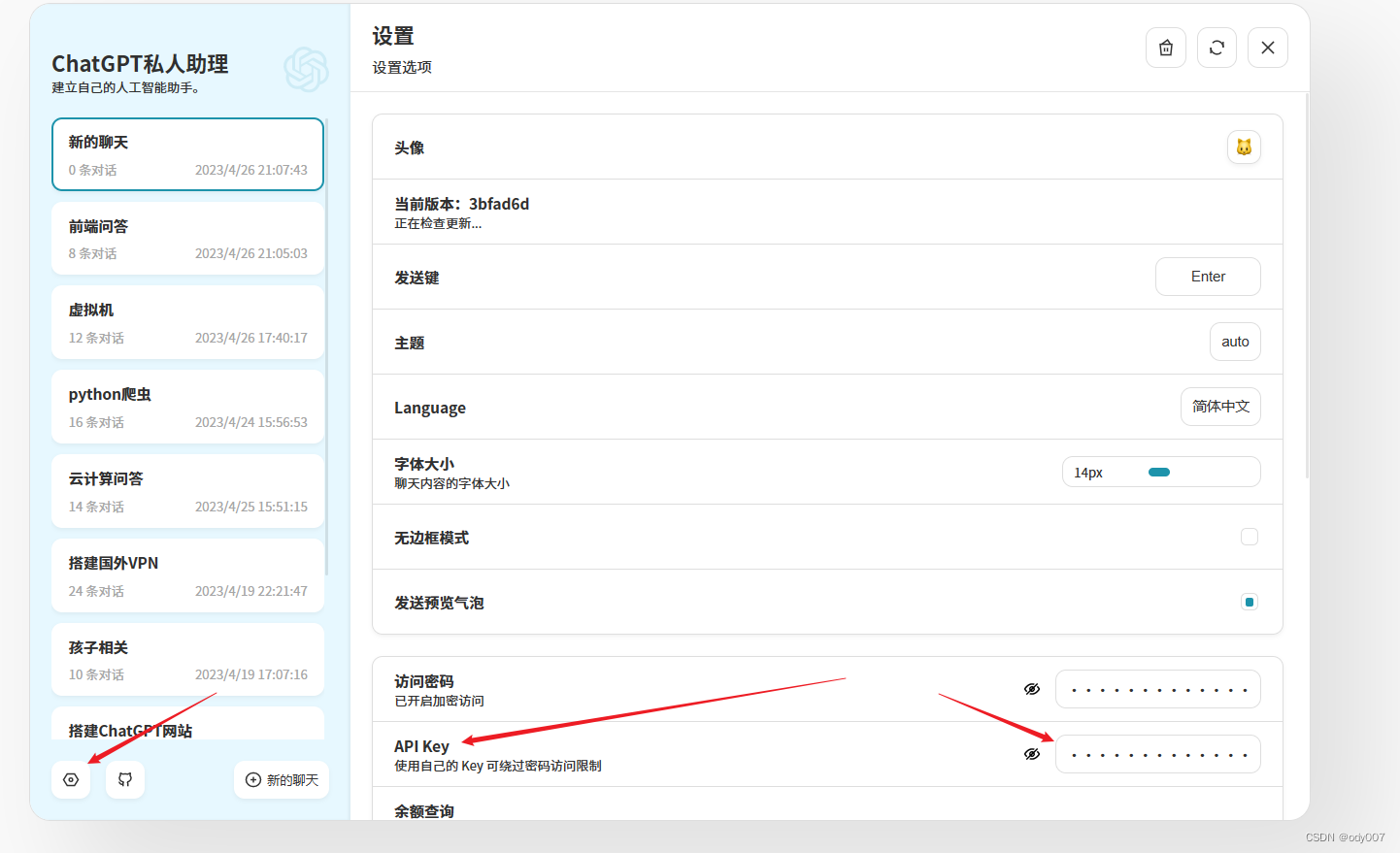This screenshot has height=853, width=1400.
Task: Click the settings panel vertical scrollbar
Action: pos(1308,285)
